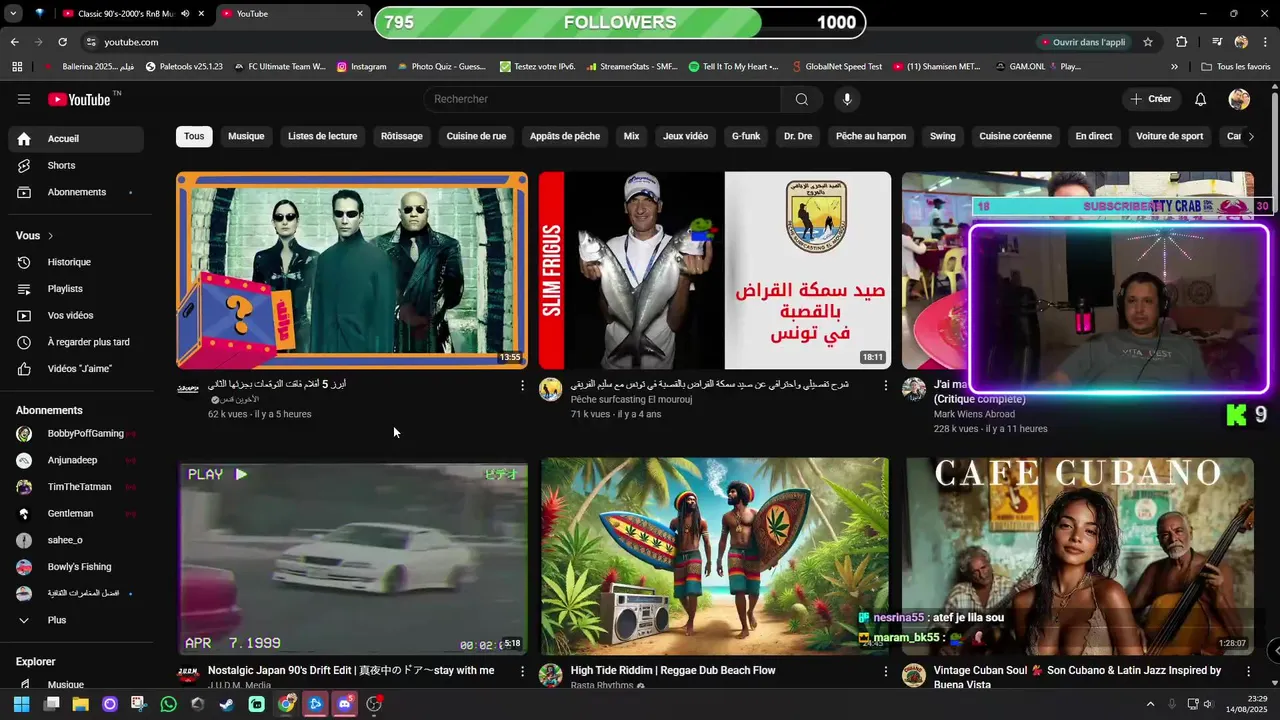Play the Cafe Cubano thumbnail video

pos(1078,556)
